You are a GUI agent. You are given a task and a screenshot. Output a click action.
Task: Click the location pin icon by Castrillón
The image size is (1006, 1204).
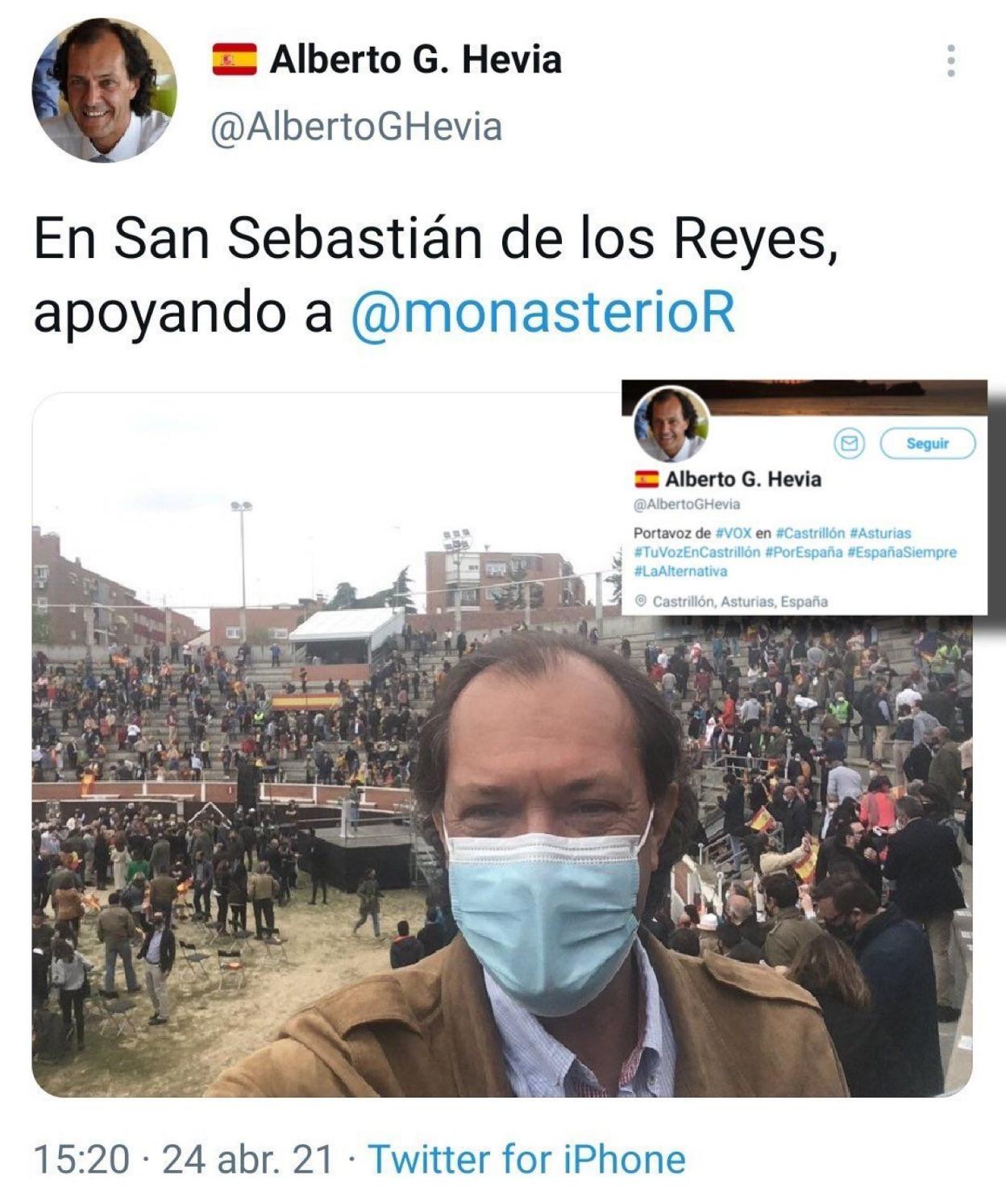click(x=641, y=601)
